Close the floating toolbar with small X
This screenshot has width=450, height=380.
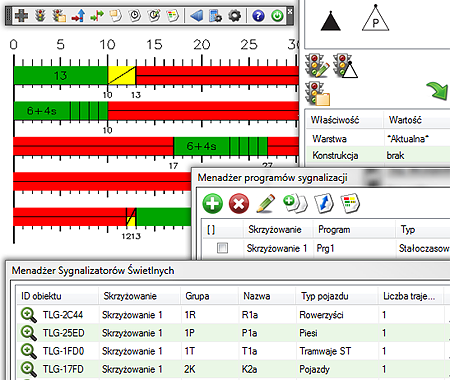point(290,11)
